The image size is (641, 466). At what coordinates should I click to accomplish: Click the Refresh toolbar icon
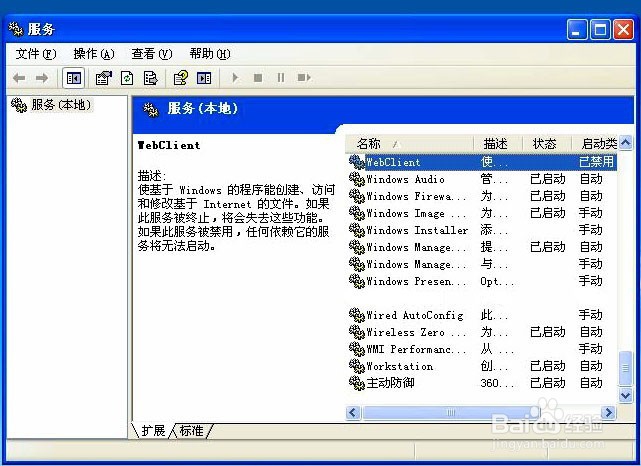(x=127, y=78)
